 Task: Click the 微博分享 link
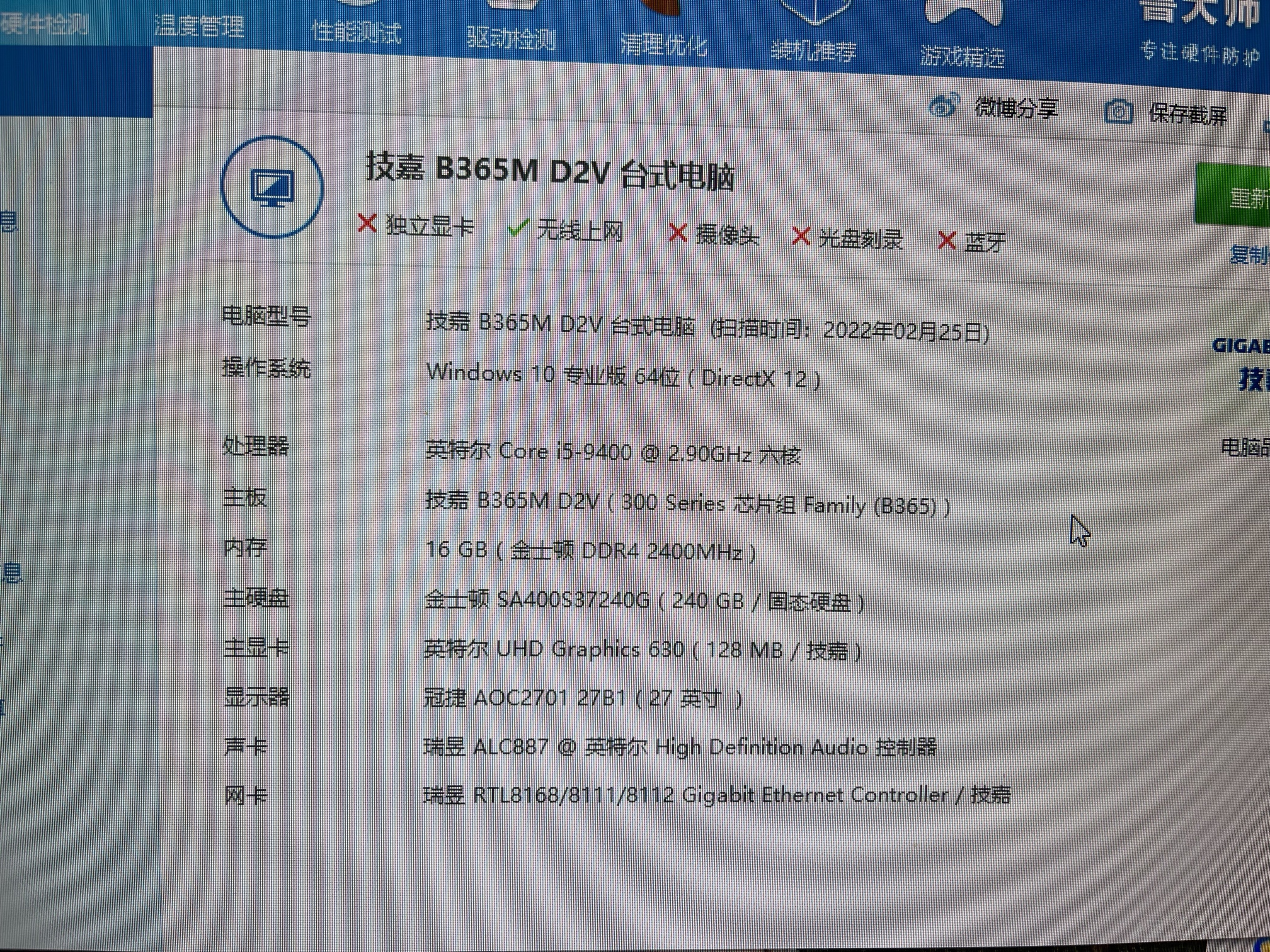(x=1015, y=109)
